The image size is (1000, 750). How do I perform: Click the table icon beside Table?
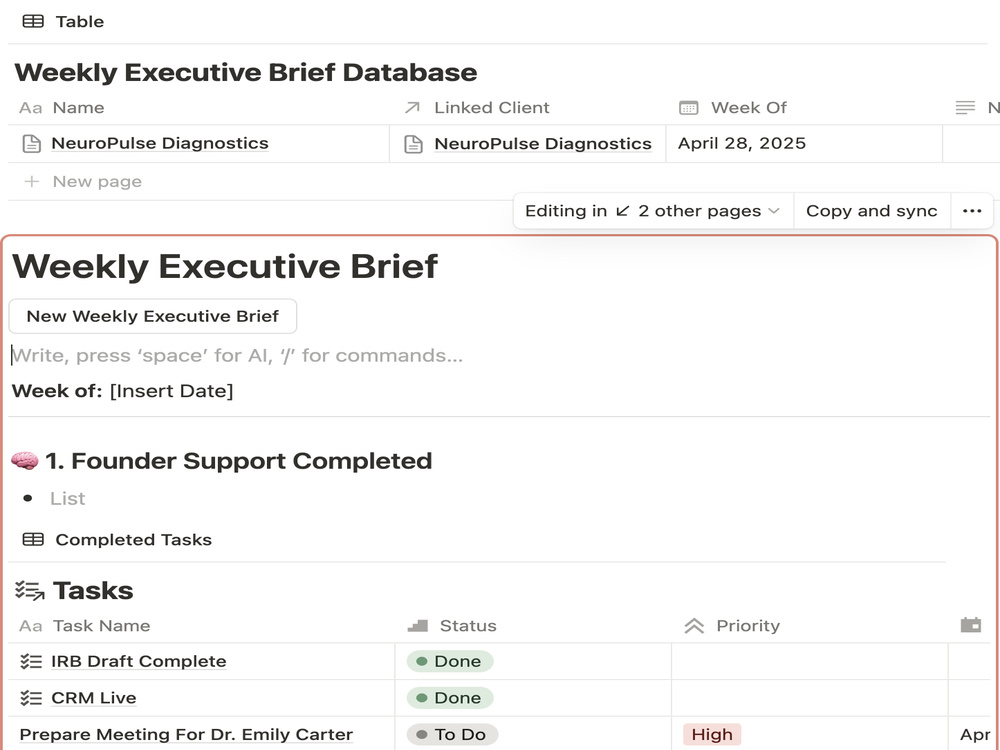[x=33, y=22]
